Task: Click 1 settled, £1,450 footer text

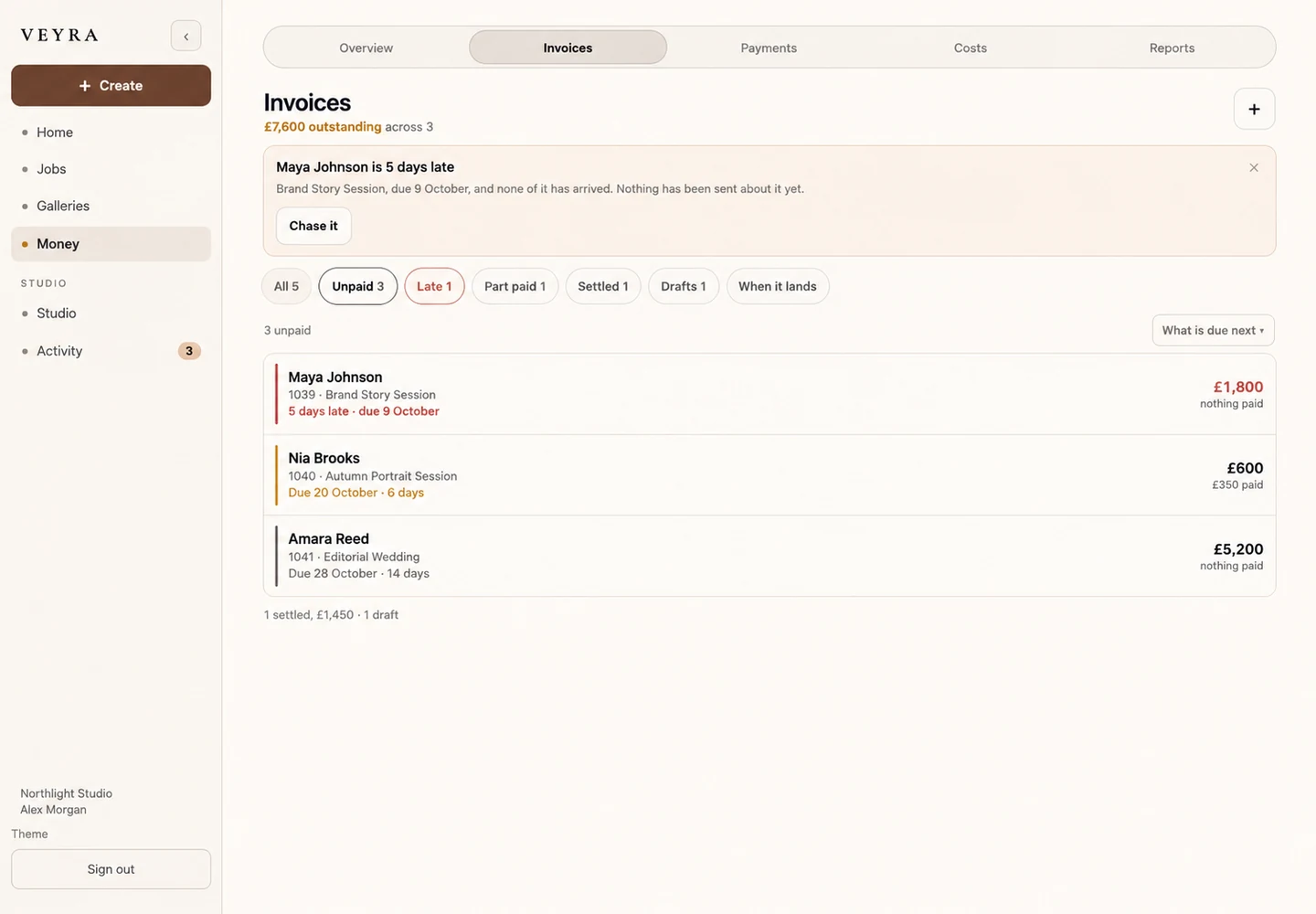Action: tap(309, 615)
